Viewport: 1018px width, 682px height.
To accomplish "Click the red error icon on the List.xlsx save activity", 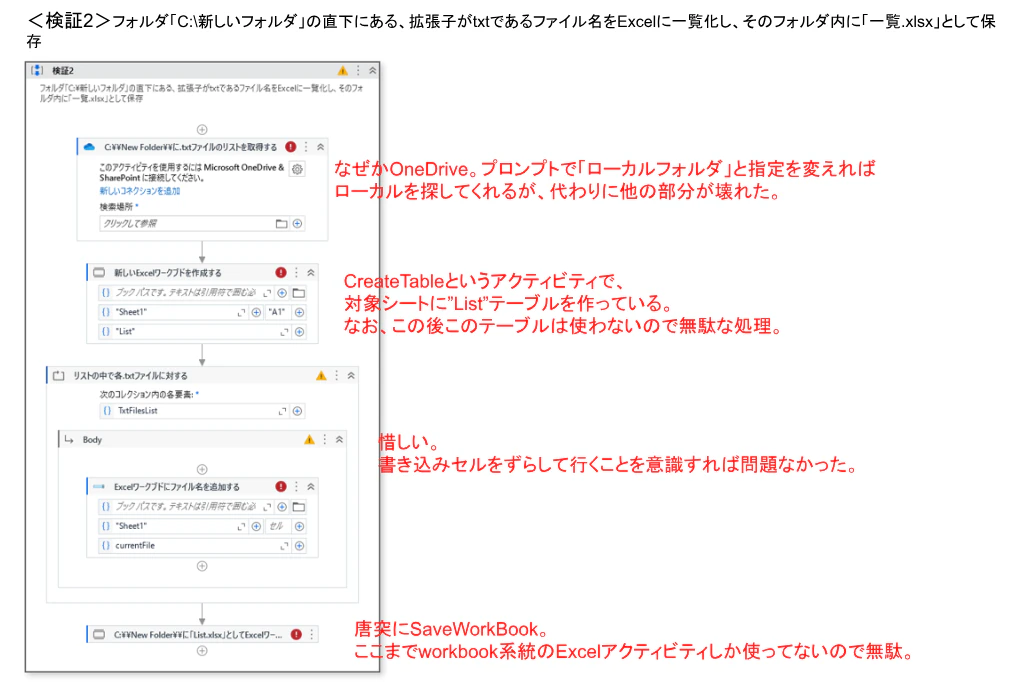I will [x=296, y=635].
